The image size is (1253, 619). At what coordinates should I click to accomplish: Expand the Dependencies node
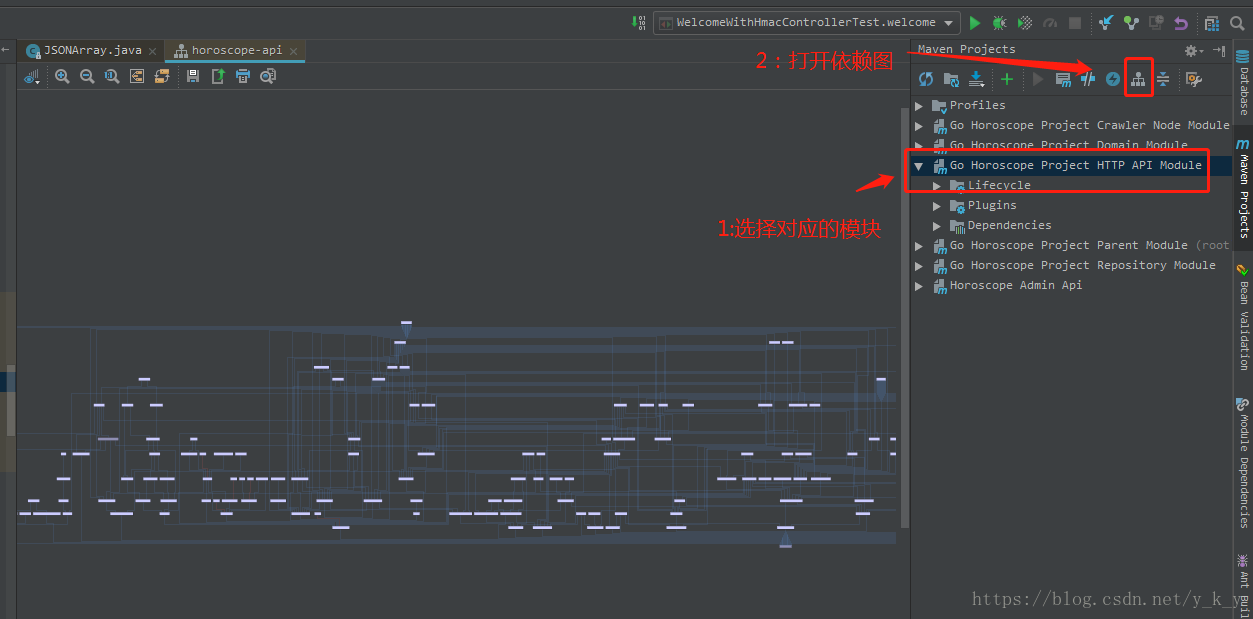937,225
